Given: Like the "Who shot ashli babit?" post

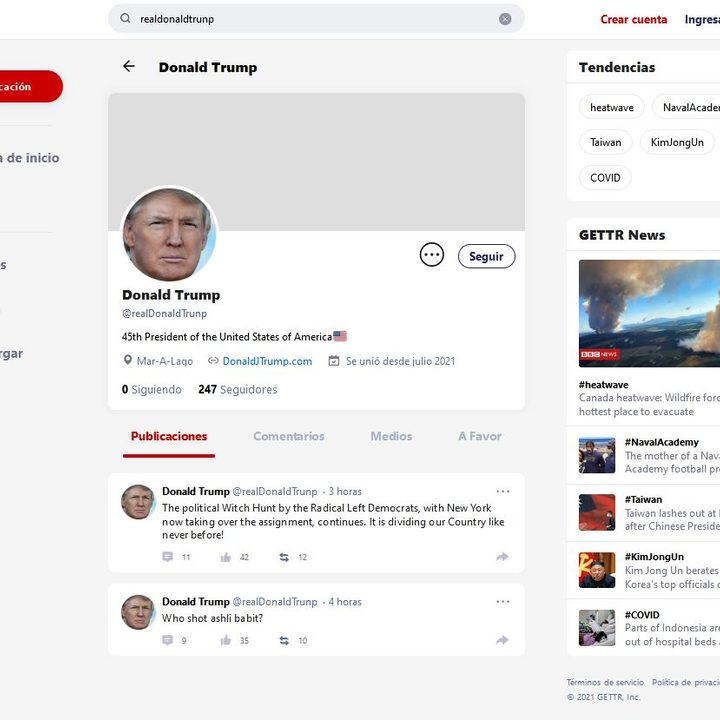Looking at the screenshot, I should pos(226,640).
